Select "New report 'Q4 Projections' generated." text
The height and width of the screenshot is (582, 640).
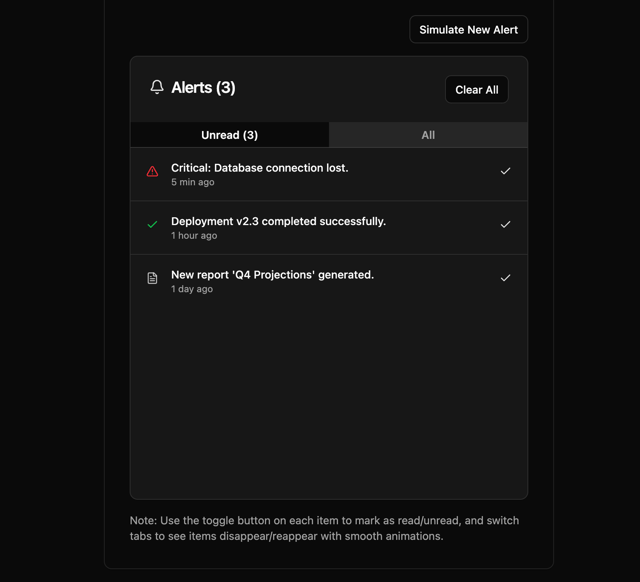272,275
